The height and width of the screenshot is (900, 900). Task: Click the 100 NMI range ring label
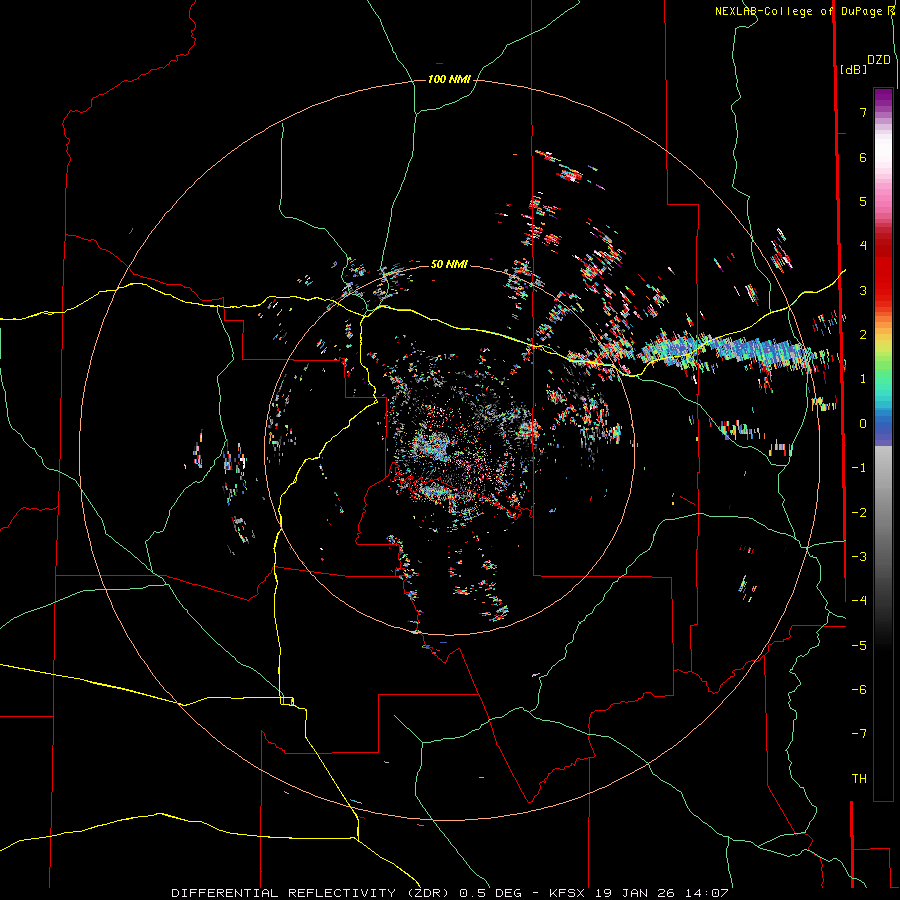pos(449,79)
